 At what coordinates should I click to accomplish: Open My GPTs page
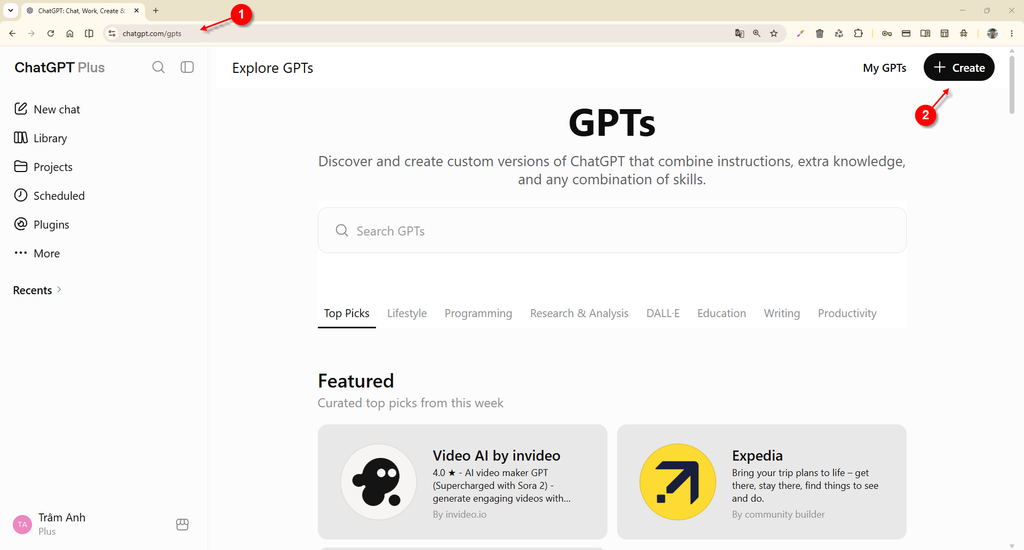884,68
